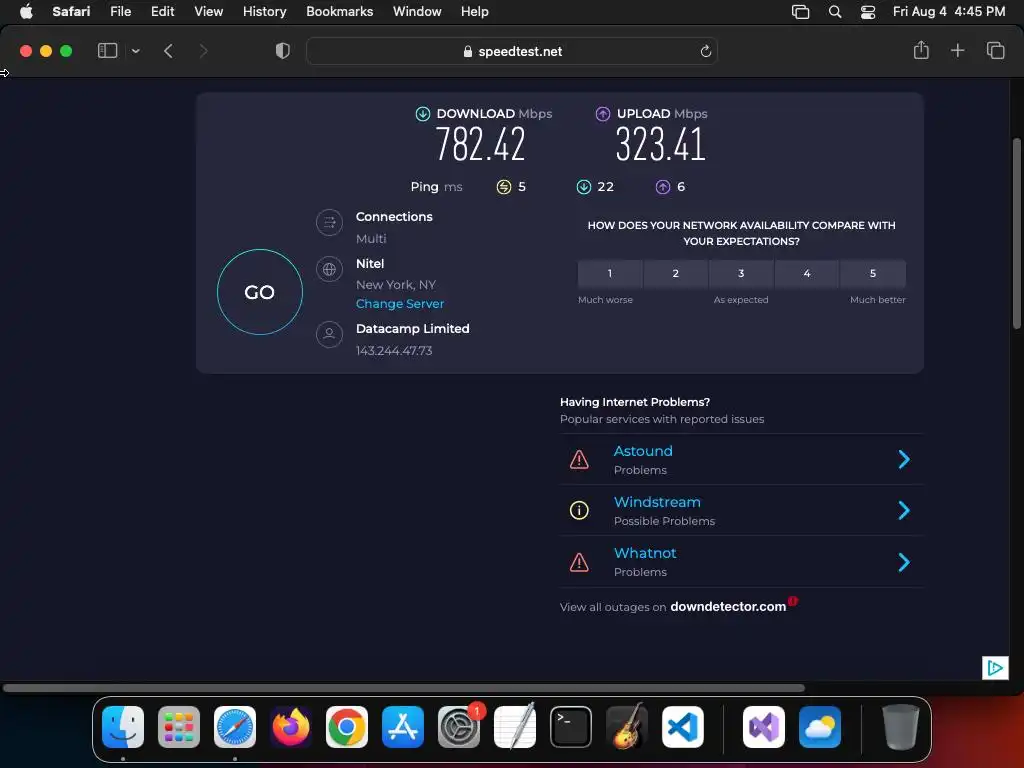Image resolution: width=1024 pixels, height=768 pixels.
Task: Select rating 5 Much better
Action: (x=873, y=274)
